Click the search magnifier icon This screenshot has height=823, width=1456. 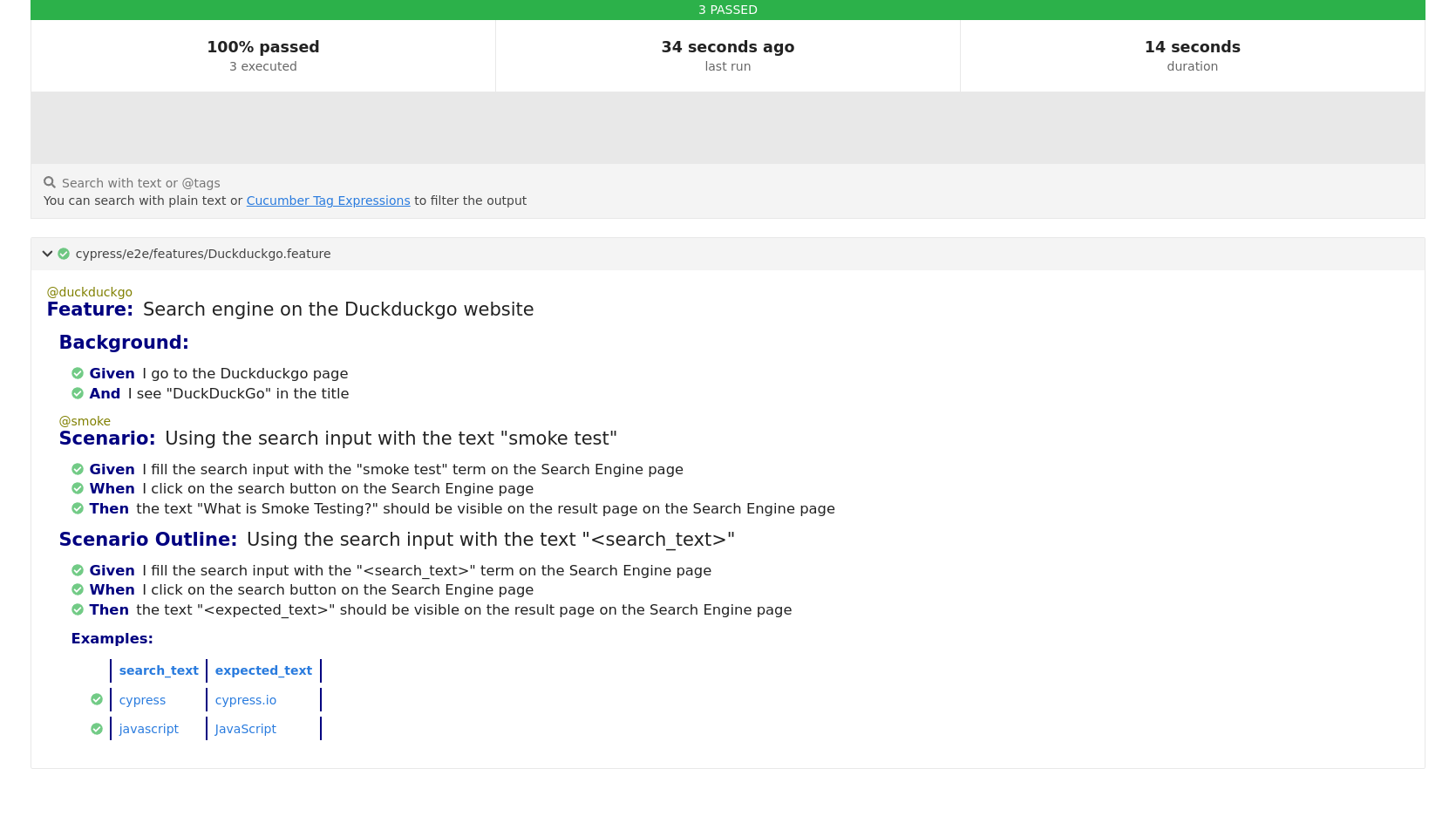[50, 182]
